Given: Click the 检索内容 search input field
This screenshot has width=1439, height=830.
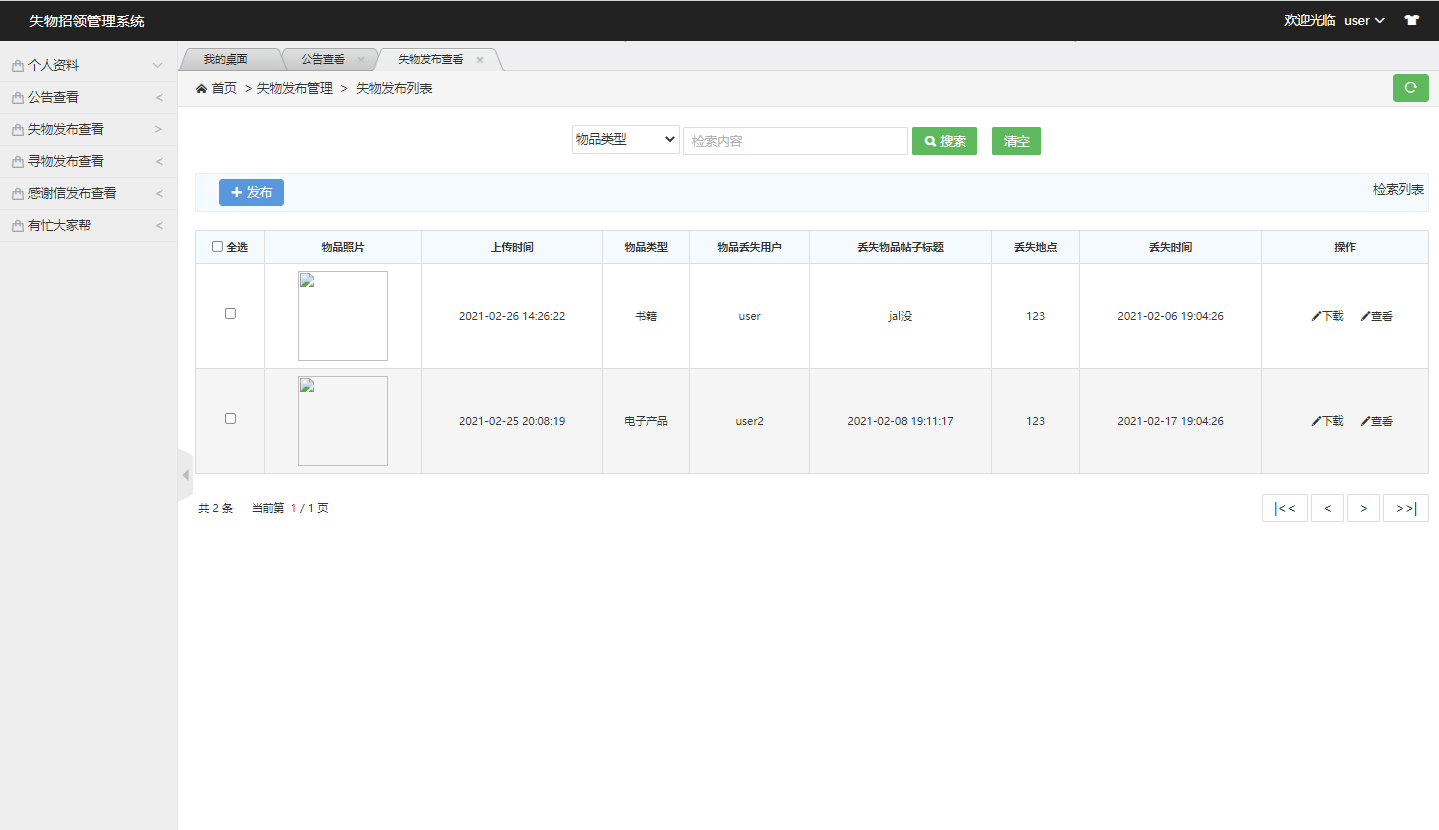Looking at the screenshot, I should pyautogui.click(x=795, y=141).
